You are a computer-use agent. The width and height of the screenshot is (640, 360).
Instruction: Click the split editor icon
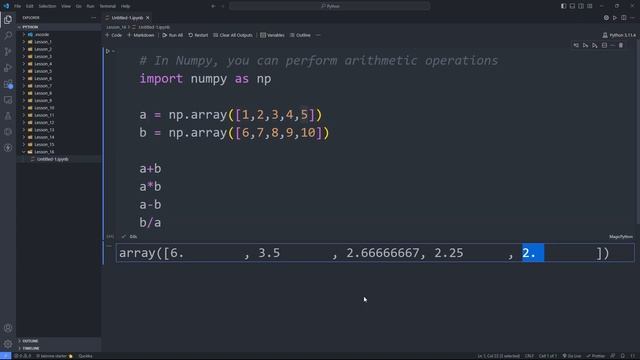point(624,18)
